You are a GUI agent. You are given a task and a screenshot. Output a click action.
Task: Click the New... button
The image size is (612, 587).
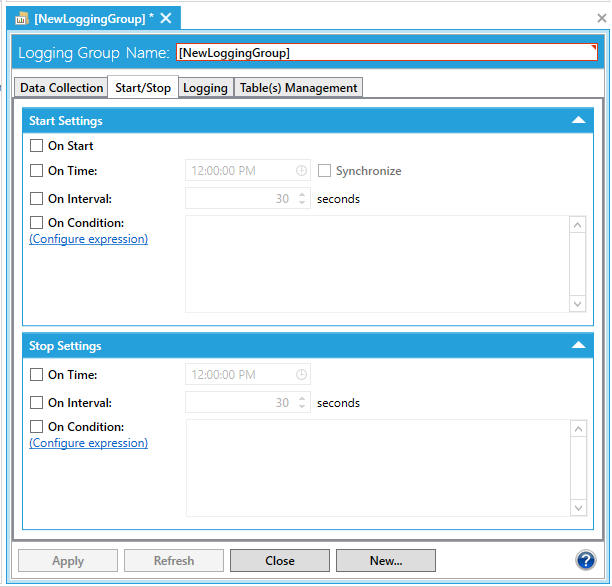coord(386,560)
